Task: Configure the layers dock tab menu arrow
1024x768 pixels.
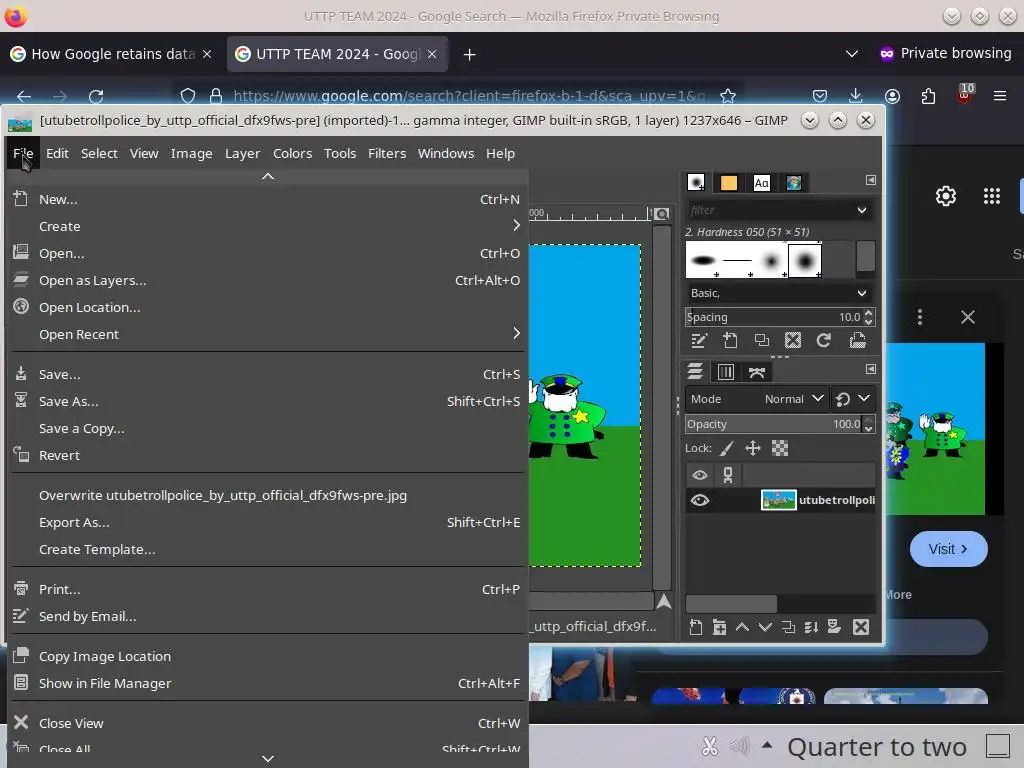Action: (x=871, y=370)
